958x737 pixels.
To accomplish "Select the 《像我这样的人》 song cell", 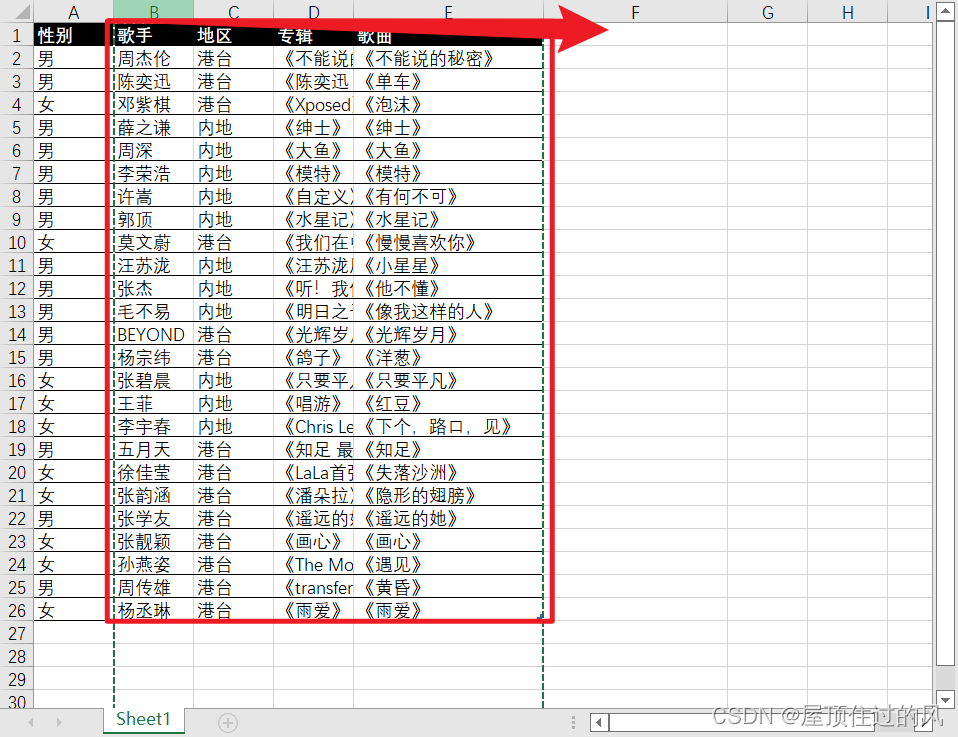I will (x=448, y=311).
